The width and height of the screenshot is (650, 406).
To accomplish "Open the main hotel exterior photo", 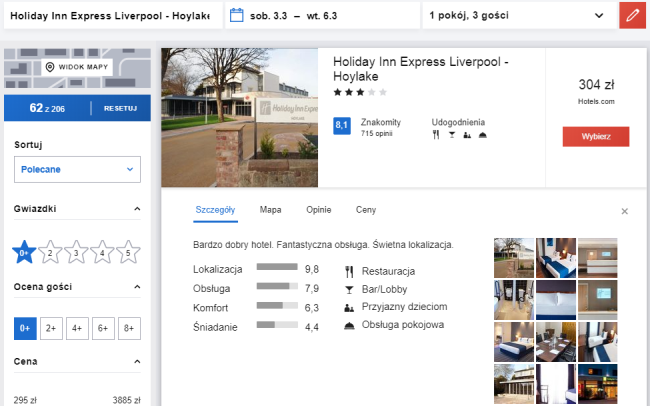I will point(239,118).
